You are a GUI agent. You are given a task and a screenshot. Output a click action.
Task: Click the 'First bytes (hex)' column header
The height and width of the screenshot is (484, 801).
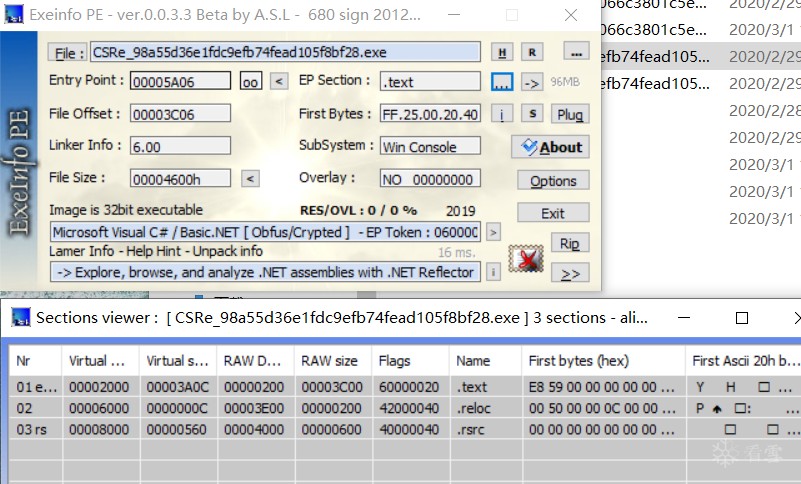pos(603,360)
